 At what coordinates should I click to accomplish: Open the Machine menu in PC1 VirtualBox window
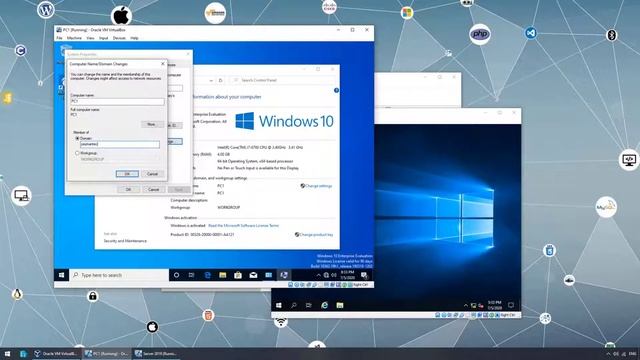point(74,38)
